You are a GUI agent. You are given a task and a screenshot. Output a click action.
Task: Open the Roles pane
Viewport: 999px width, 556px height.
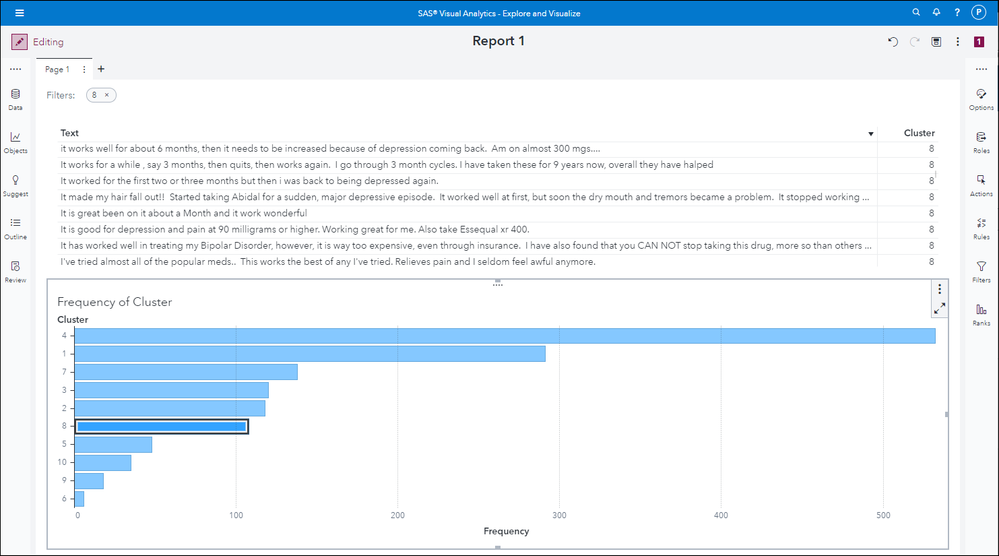981,143
